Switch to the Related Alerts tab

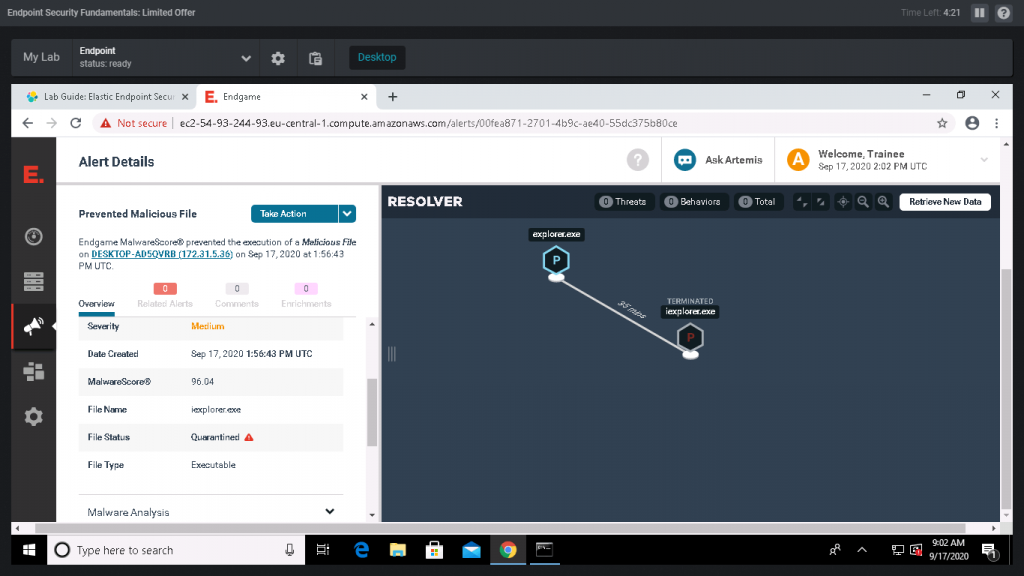tap(165, 304)
